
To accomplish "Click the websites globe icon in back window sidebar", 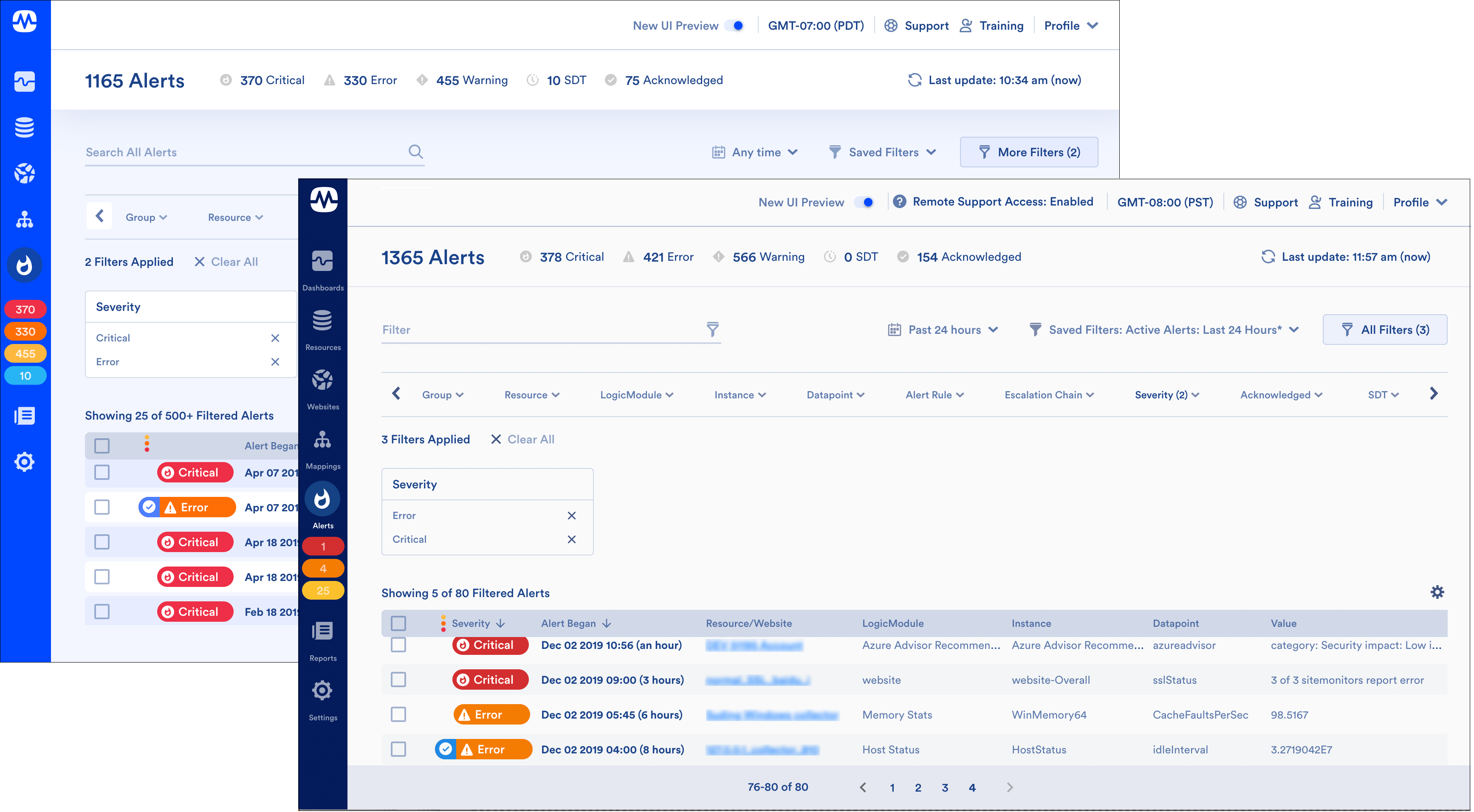I will click(x=25, y=173).
